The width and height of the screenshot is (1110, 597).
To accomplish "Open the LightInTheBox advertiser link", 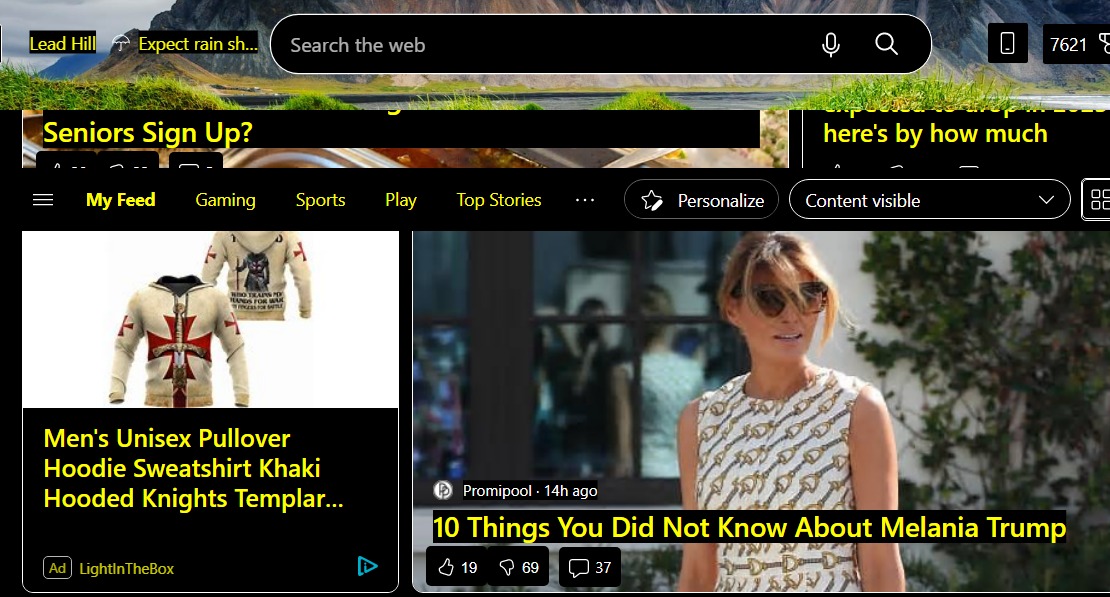I will [126, 568].
